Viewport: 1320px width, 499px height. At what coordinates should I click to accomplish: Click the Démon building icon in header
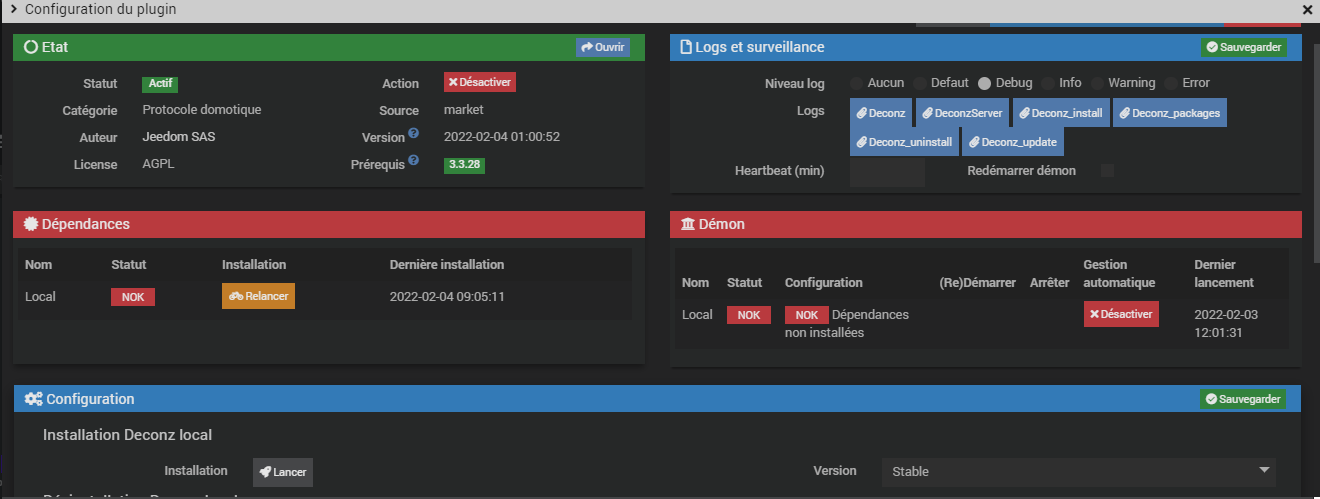click(688, 225)
